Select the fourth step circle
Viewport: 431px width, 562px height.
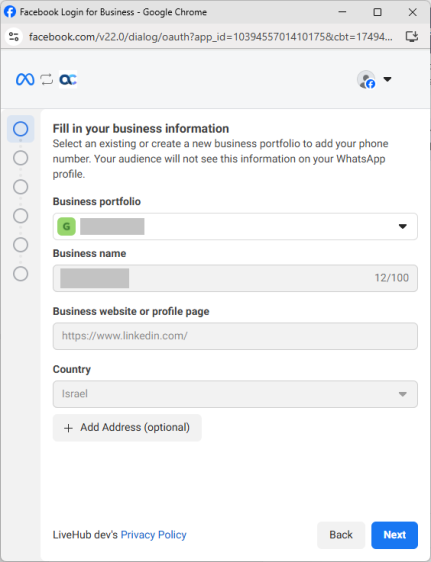pyautogui.click(x=20, y=216)
